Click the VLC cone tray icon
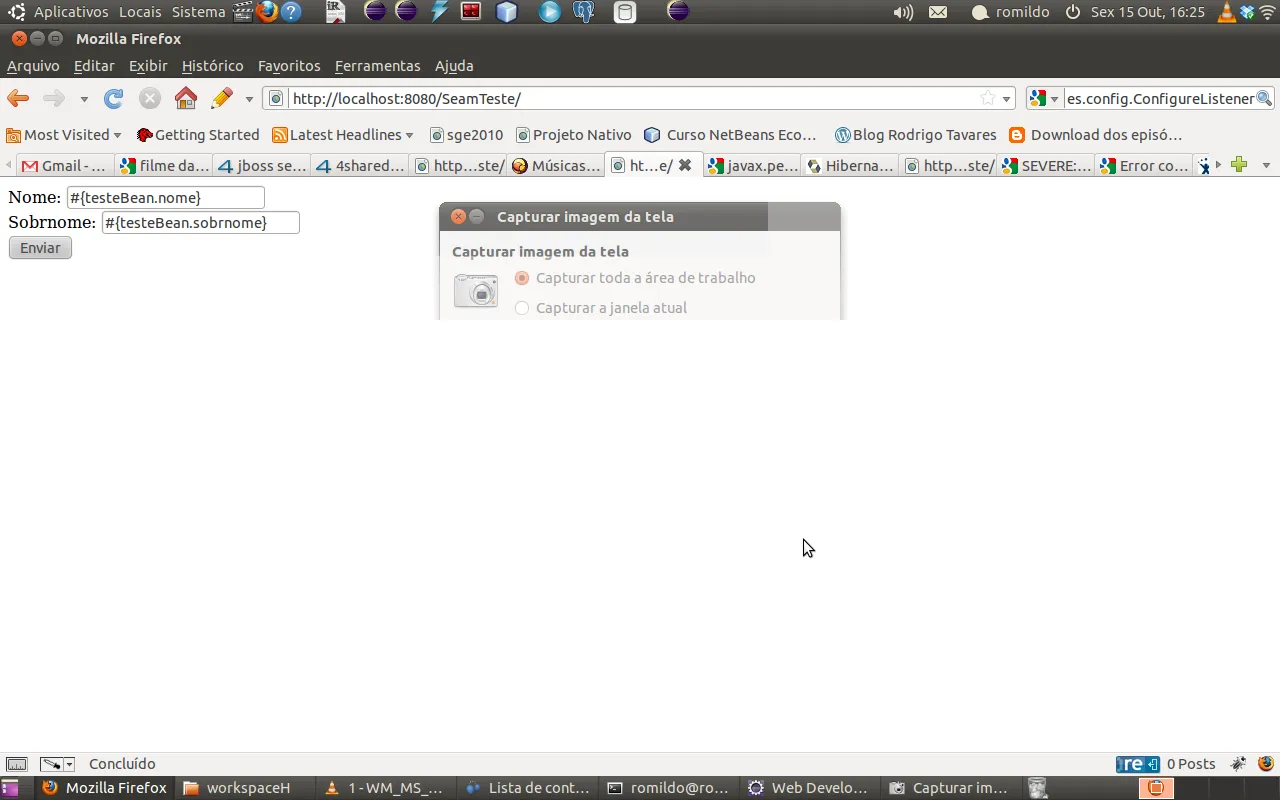The height and width of the screenshot is (800, 1280). [x=1228, y=12]
